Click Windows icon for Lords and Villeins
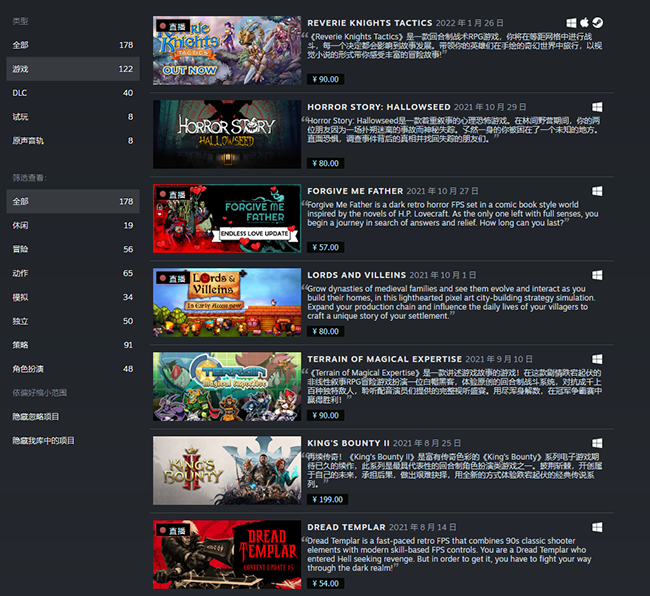Image resolution: width=650 pixels, height=596 pixels. [597, 275]
